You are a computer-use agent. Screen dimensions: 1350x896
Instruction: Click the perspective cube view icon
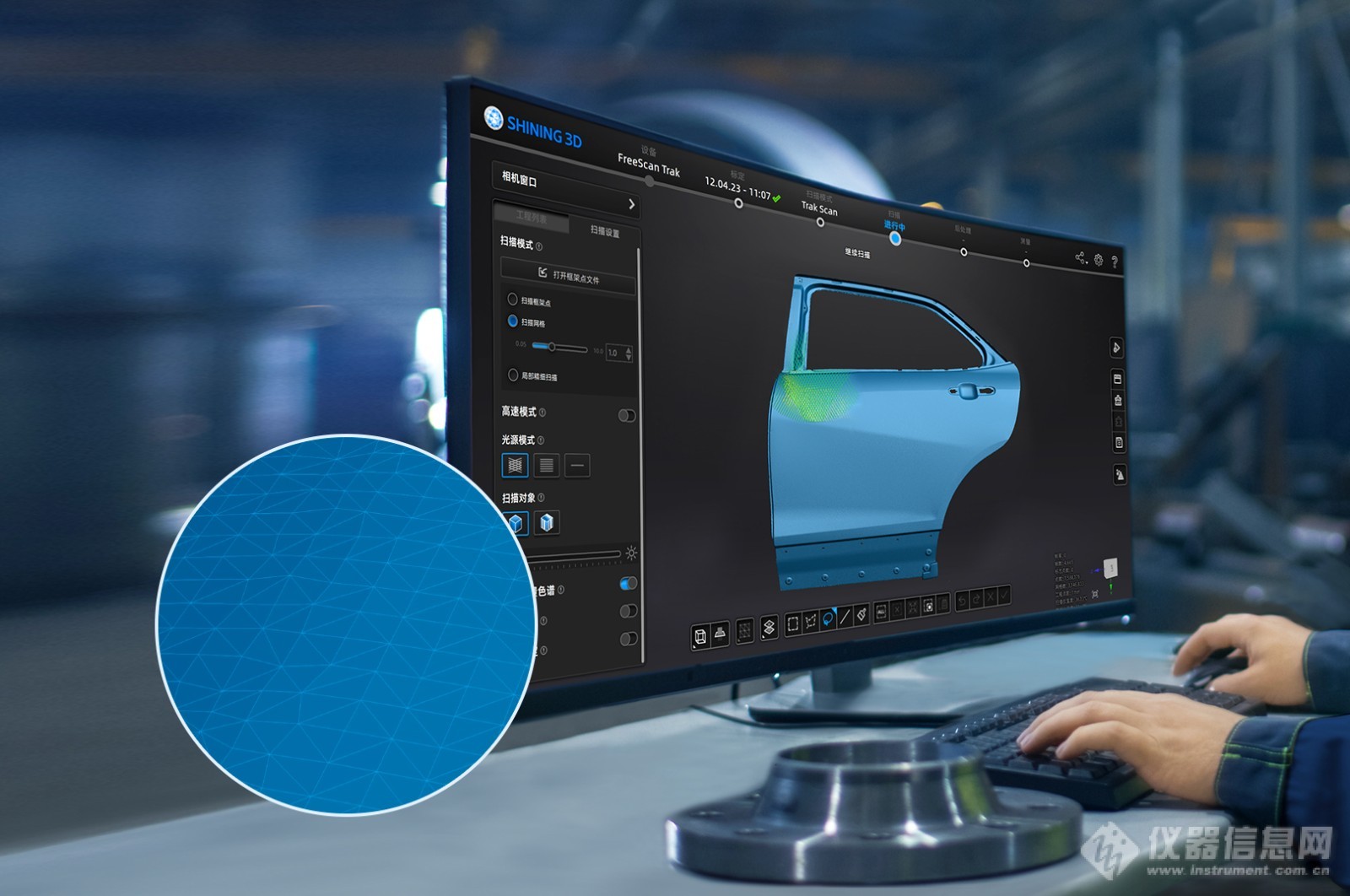(699, 636)
